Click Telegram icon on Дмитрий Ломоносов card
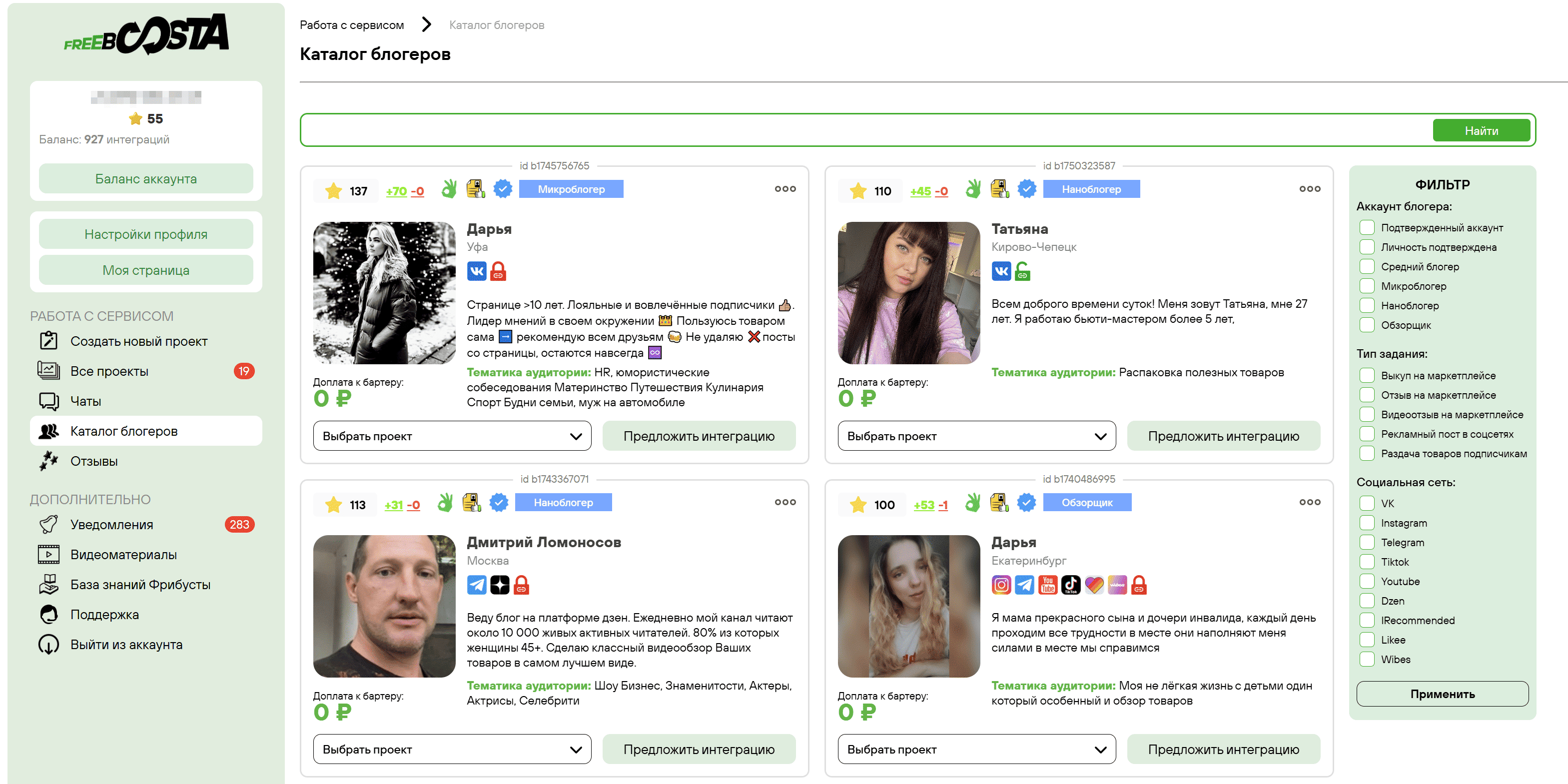 [x=476, y=585]
